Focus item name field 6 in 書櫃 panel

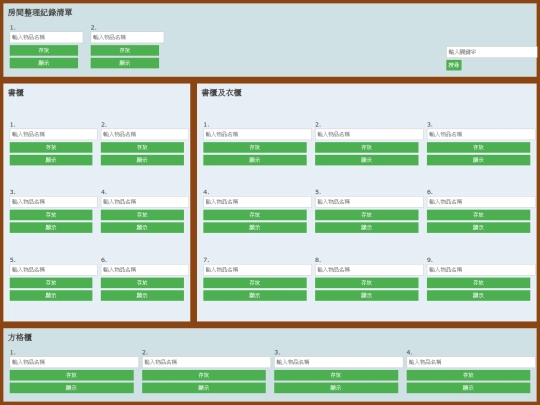(x=145, y=270)
